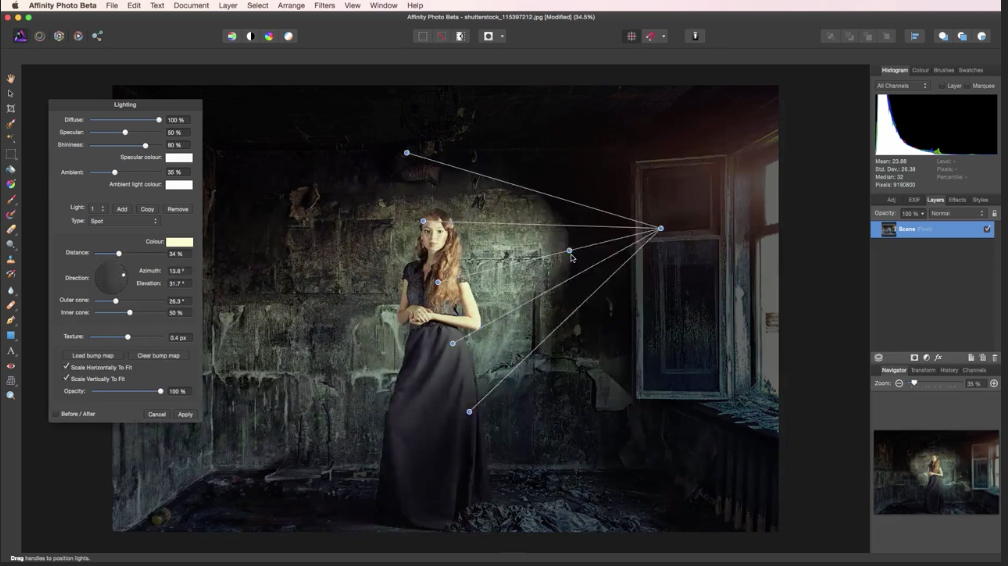The image size is (1008, 566).
Task: Select the Artistic Text tool
Action: point(11,351)
